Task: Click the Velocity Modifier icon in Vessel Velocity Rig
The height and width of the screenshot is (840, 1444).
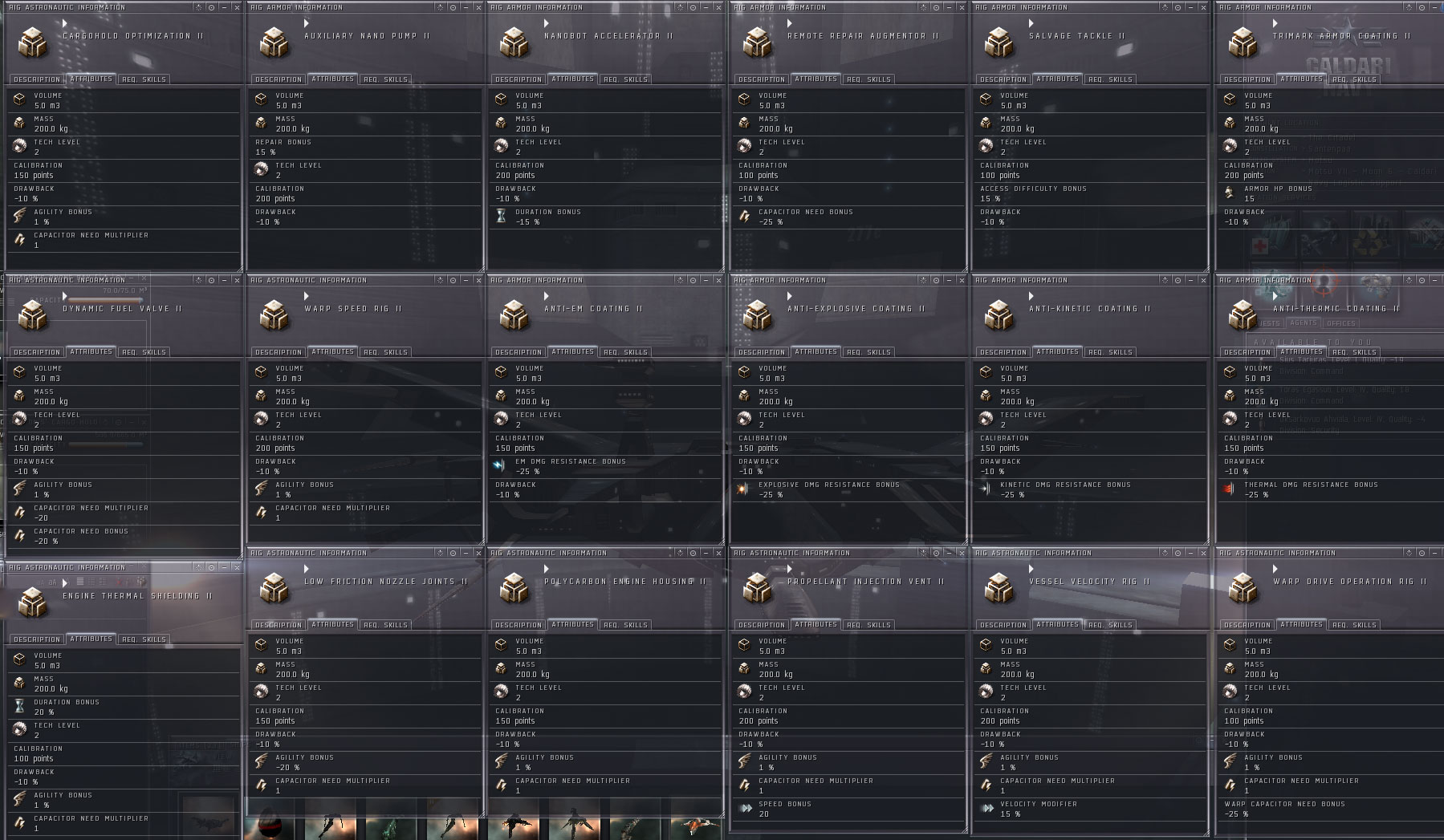Action: click(x=987, y=808)
